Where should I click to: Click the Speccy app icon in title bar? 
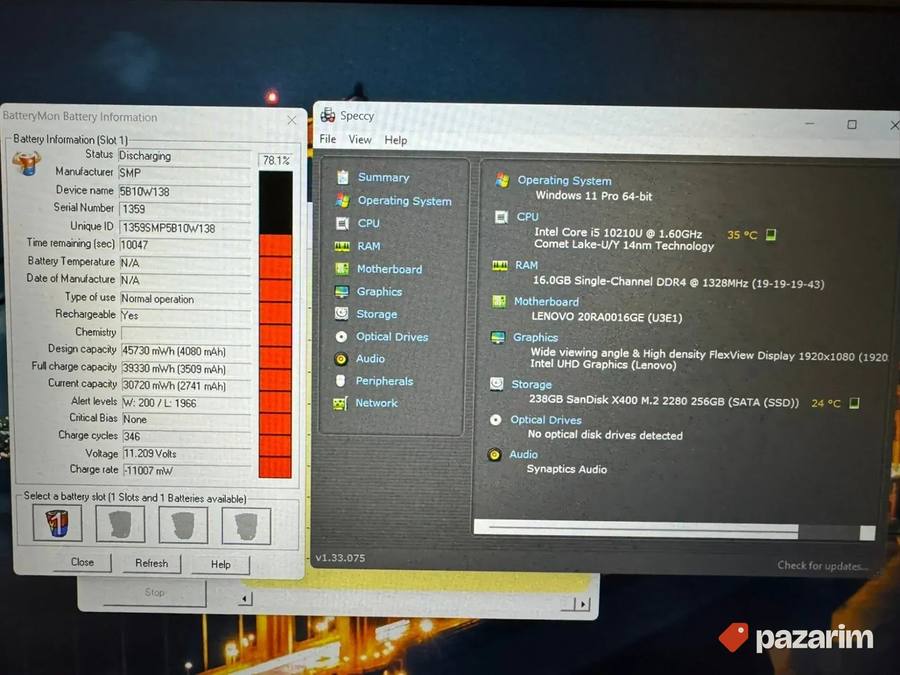tap(328, 115)
